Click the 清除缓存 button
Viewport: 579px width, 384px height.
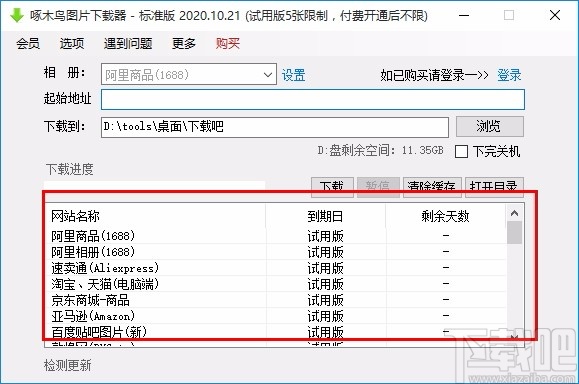tap(432, 186)
